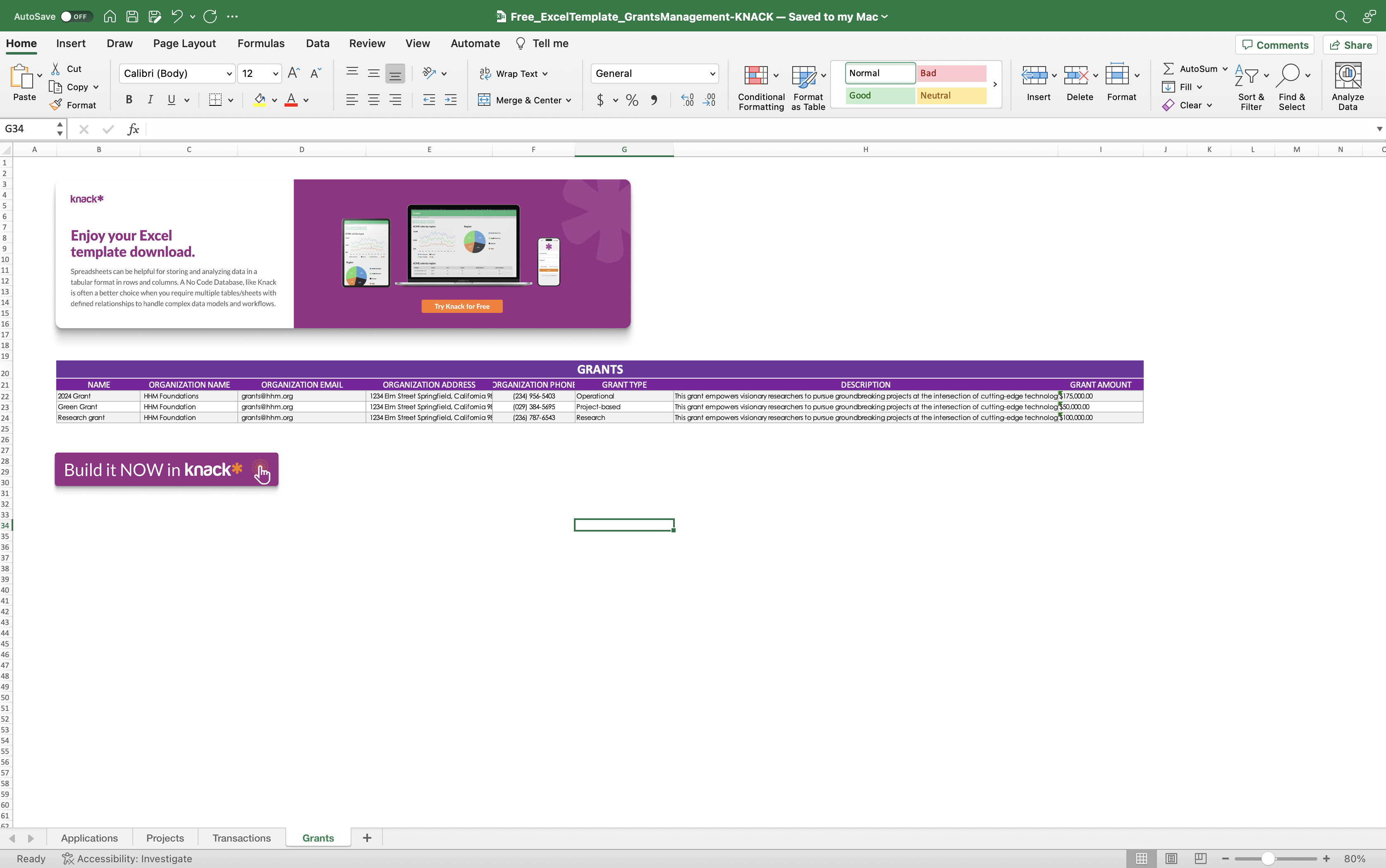The image size is (1386, 868).
Task: Enable Page Break Preview view
Action: click(x=1200, y=858)
